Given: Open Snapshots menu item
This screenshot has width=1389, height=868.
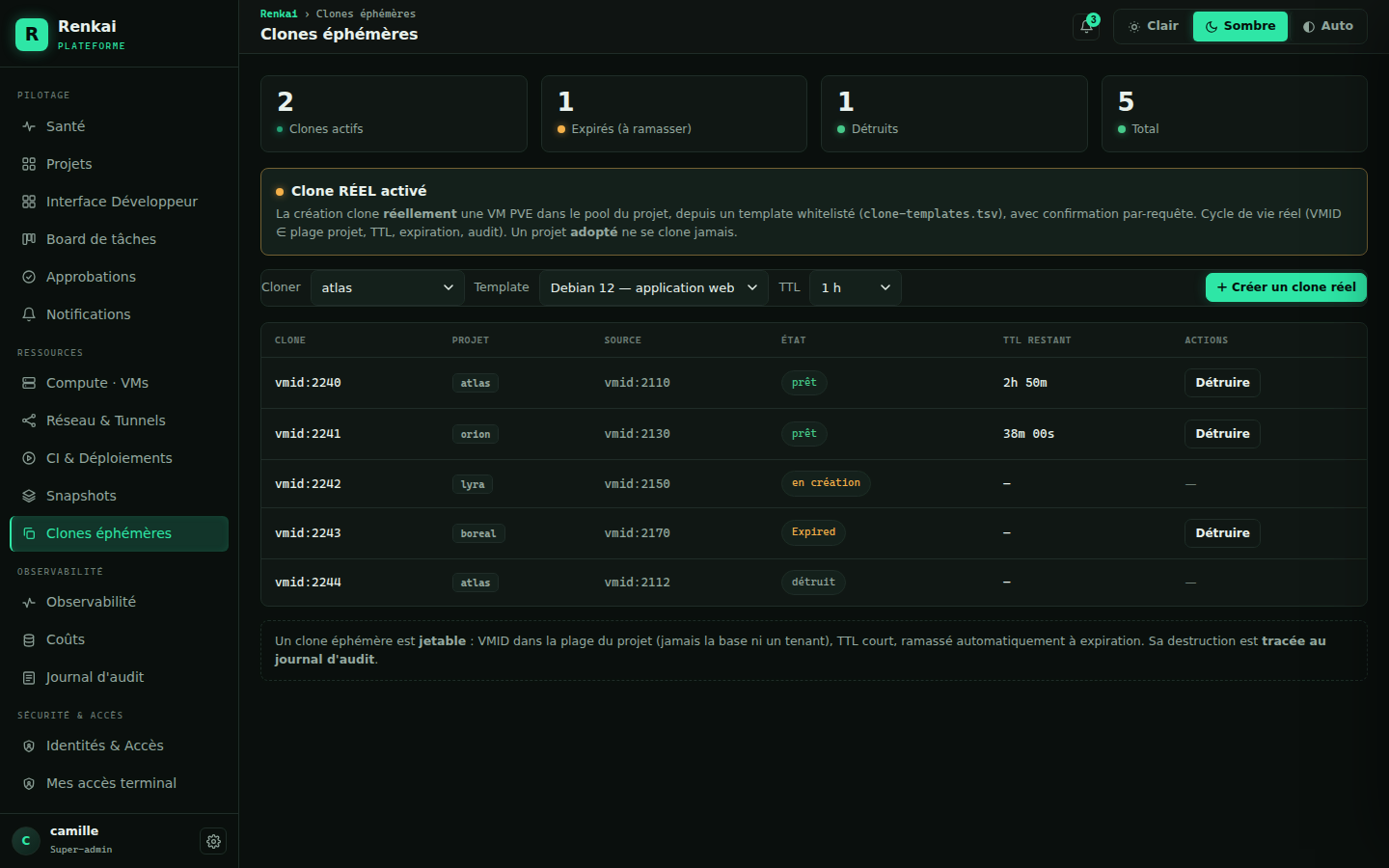Looking at the screenshot, I should coord(119,496).
